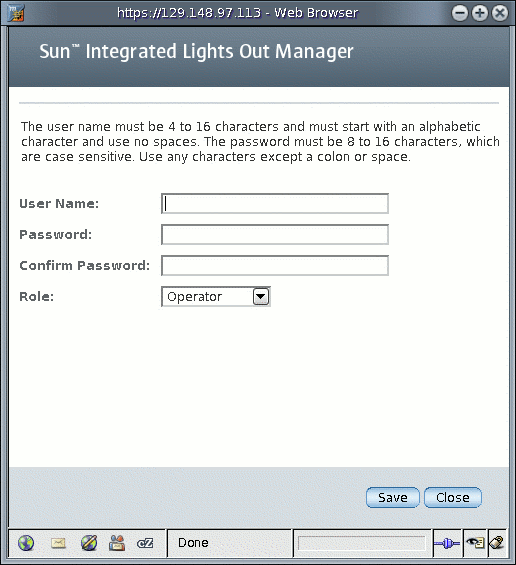The width and height of the screenshot is (516, 565).
Task: Click the 'Password:' label
Action: 56,235
